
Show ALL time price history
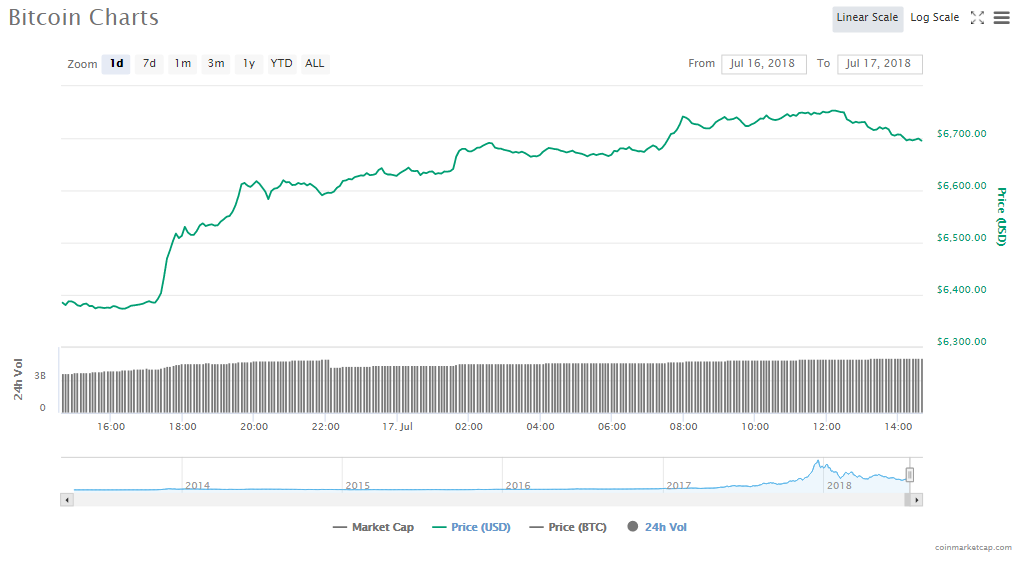click(314, 64)
